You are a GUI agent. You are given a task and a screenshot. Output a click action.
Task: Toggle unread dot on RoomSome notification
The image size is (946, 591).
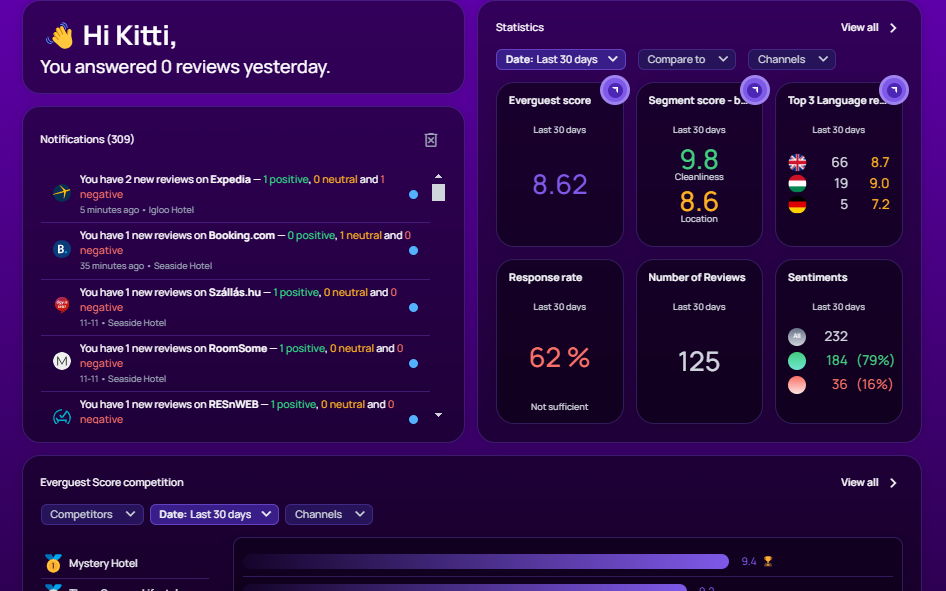click(x=413, y=363)
